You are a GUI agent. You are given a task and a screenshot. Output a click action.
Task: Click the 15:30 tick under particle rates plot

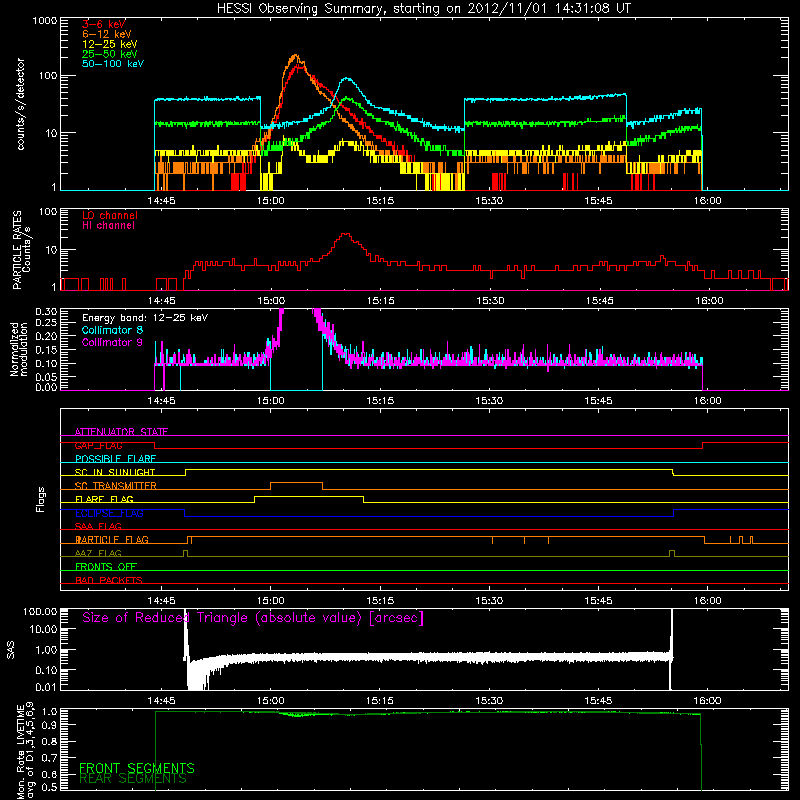click(490, 301)
